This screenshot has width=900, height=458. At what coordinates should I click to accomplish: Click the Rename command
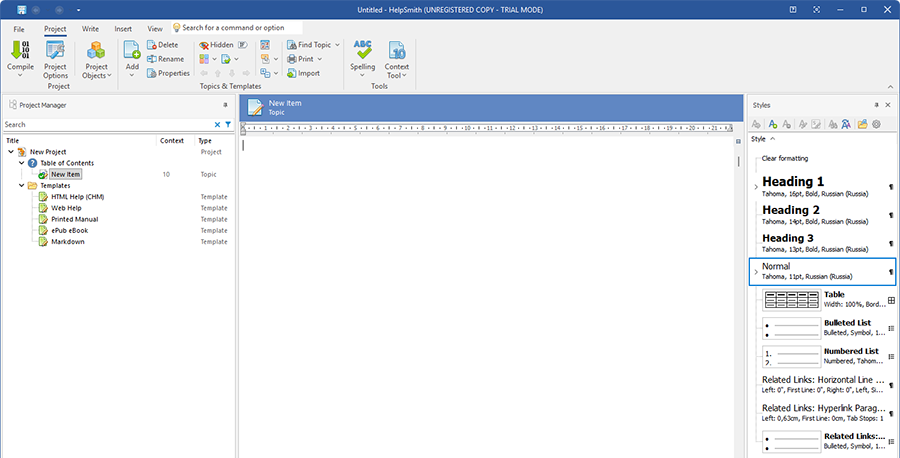(165, 59)
